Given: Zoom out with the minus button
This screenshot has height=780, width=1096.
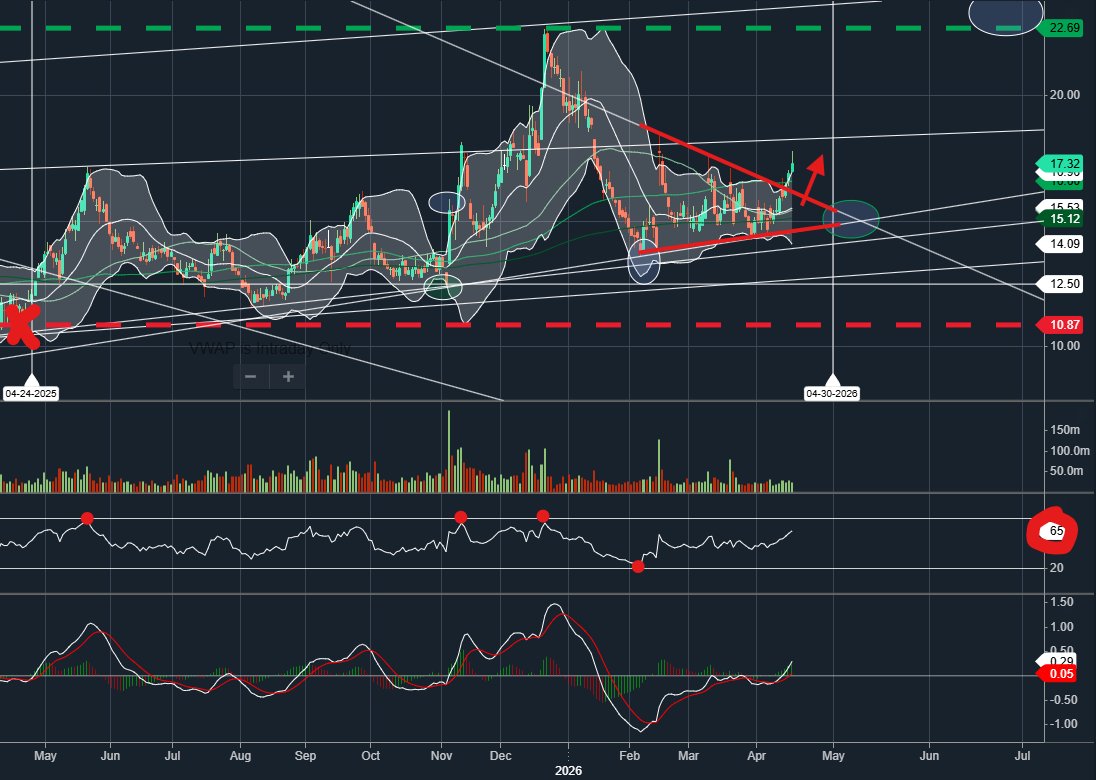Looking at the screenshot, I should pos(251,377).
